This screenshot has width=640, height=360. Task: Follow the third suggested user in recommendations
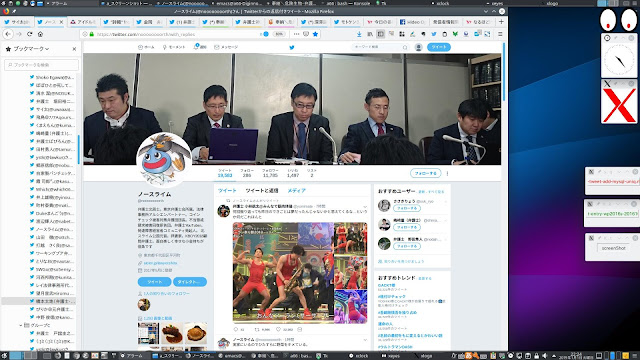point(407,246)
